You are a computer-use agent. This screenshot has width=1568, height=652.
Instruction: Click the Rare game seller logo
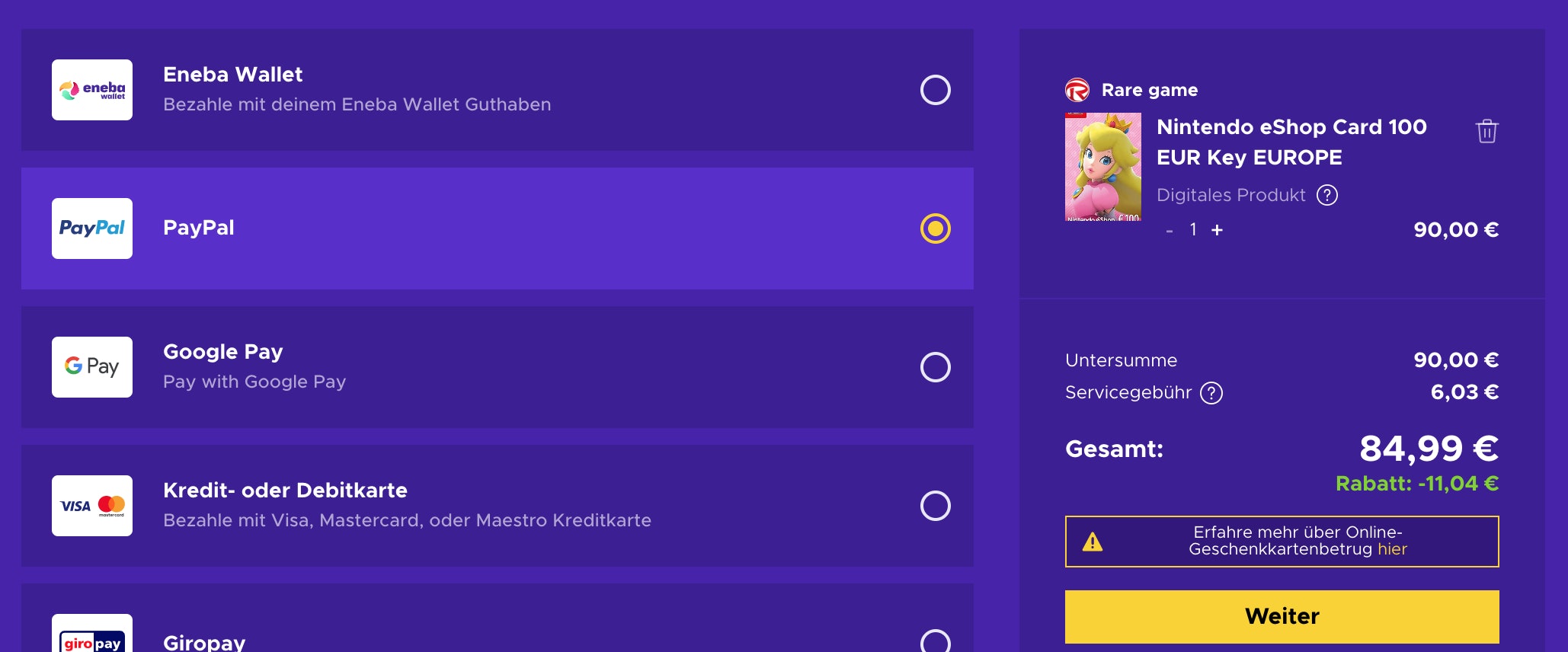pos(1075,89)
